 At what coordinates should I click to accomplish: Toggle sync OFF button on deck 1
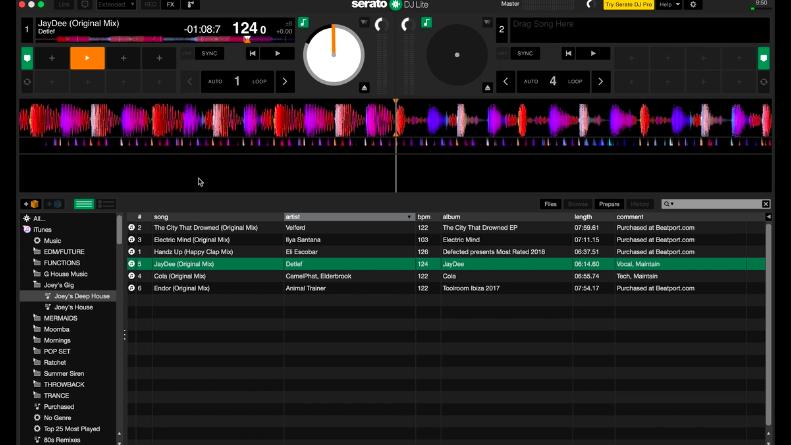(187, 53)
